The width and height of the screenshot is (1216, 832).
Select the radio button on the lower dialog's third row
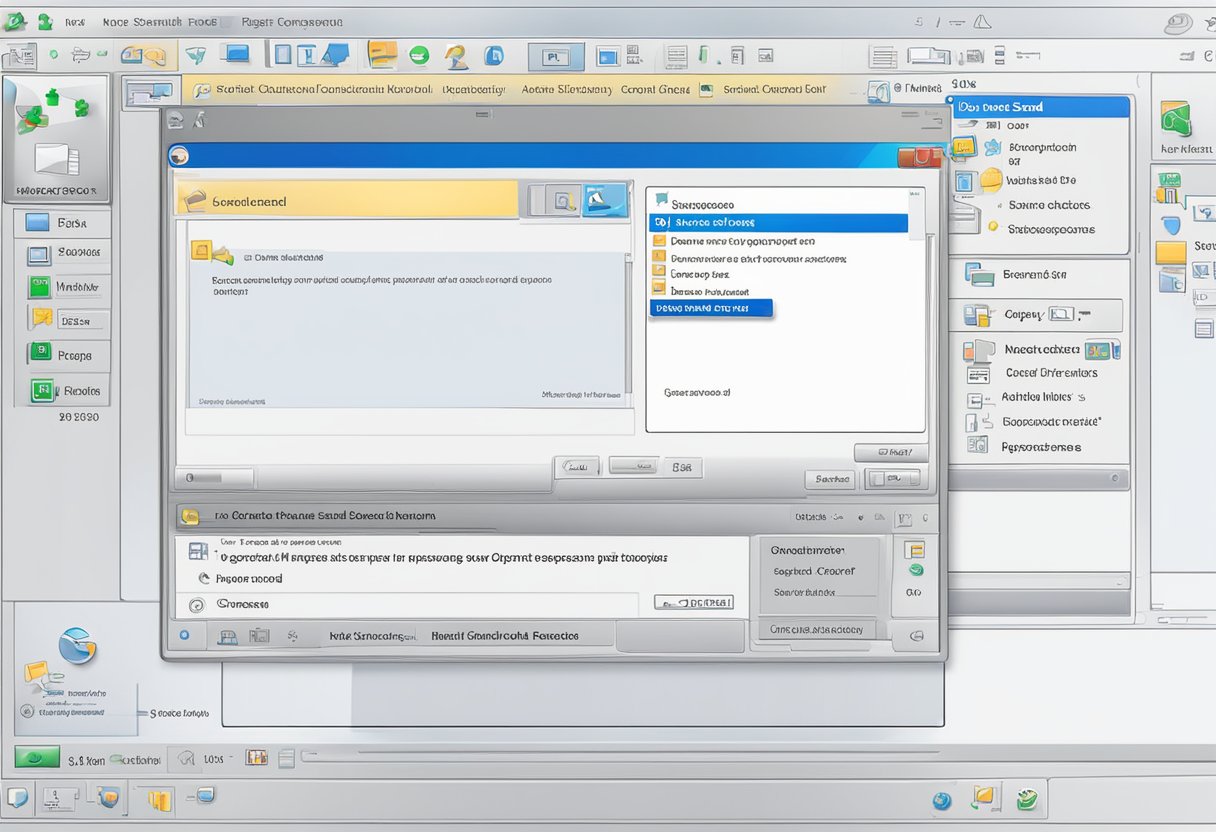pyautogui.click(x=197, y=605)
